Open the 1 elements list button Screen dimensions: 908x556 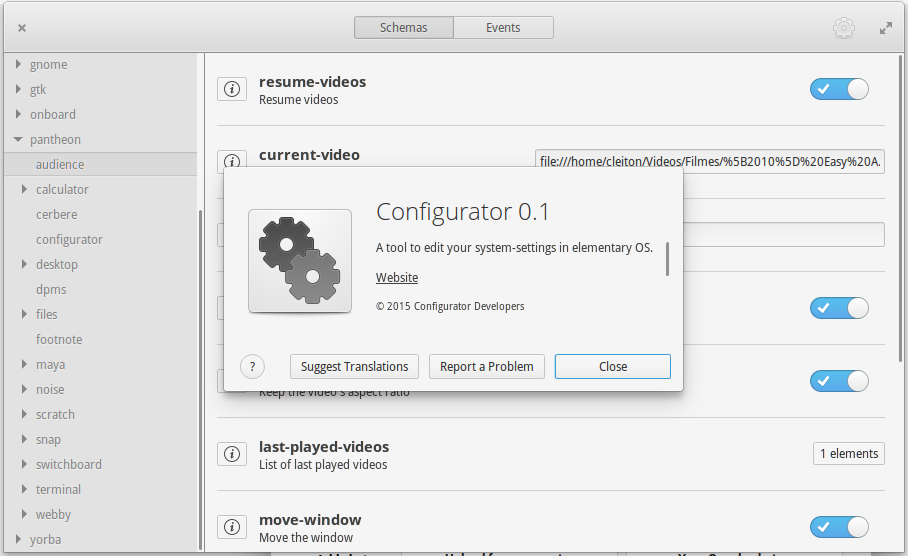849,453
